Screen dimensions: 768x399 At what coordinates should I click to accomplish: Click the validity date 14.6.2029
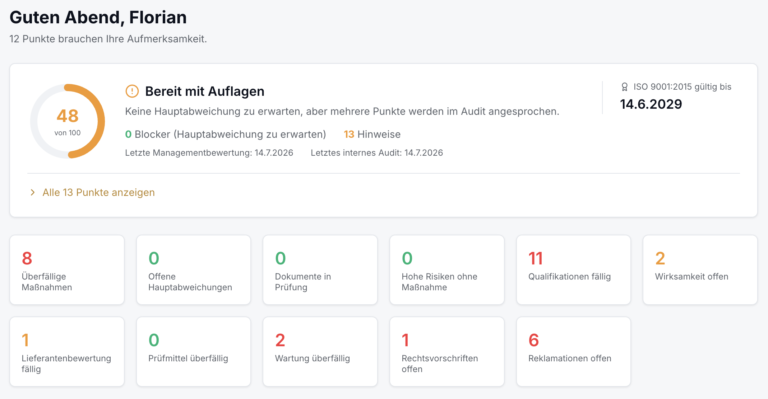click(x=651, y=104)
